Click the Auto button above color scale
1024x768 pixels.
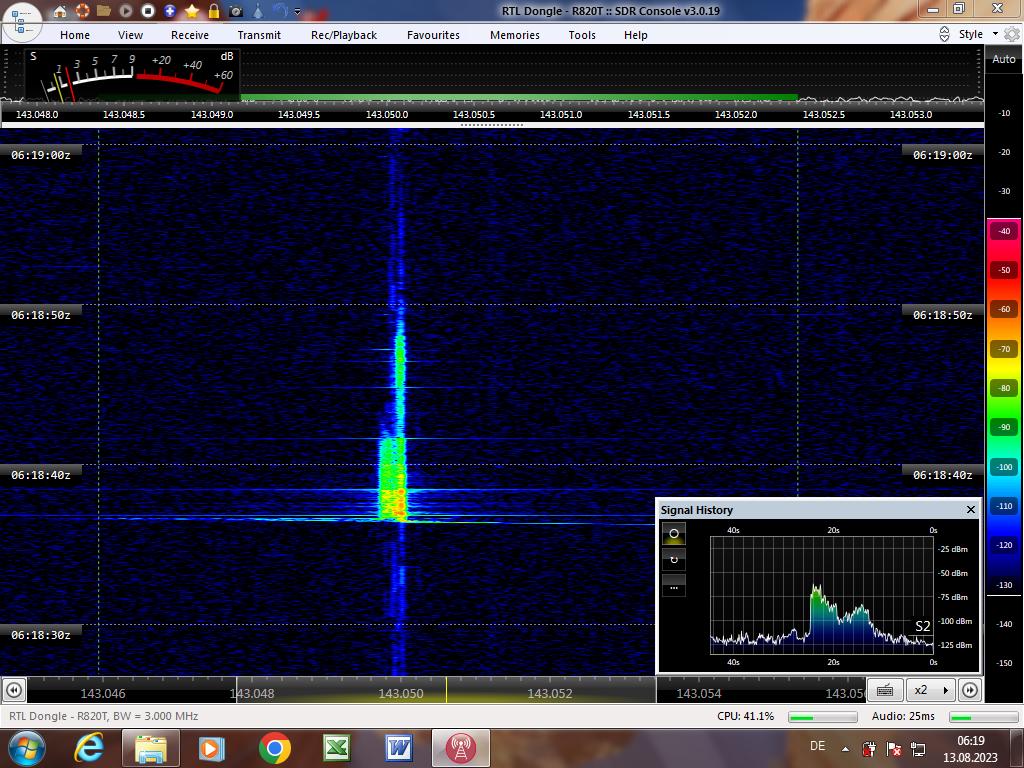point(1004,59)
